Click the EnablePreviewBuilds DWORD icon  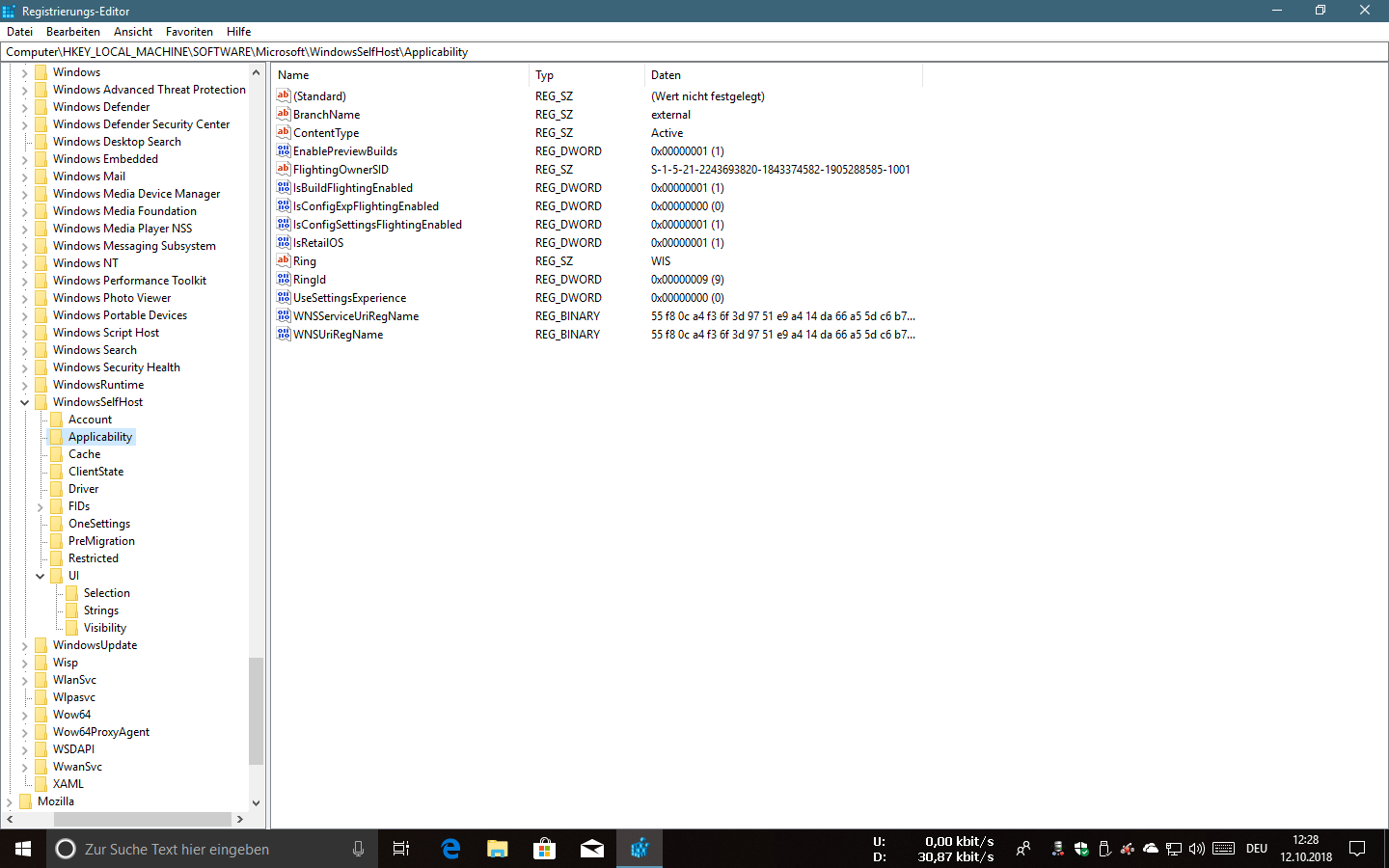click(x=284, y=150)
